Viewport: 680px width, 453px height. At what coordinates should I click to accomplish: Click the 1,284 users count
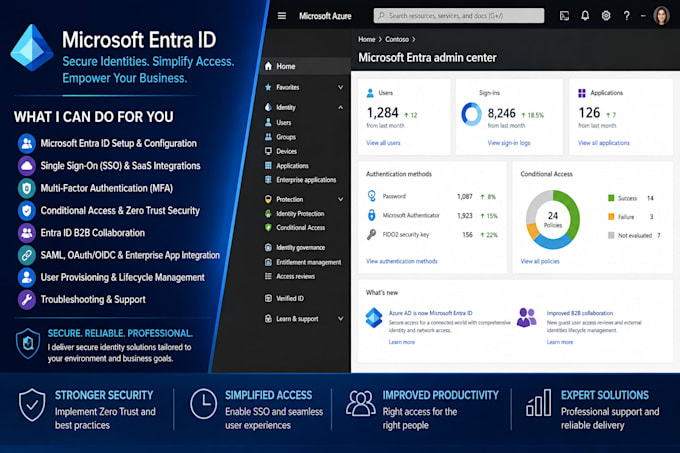[x=382, y=113]
